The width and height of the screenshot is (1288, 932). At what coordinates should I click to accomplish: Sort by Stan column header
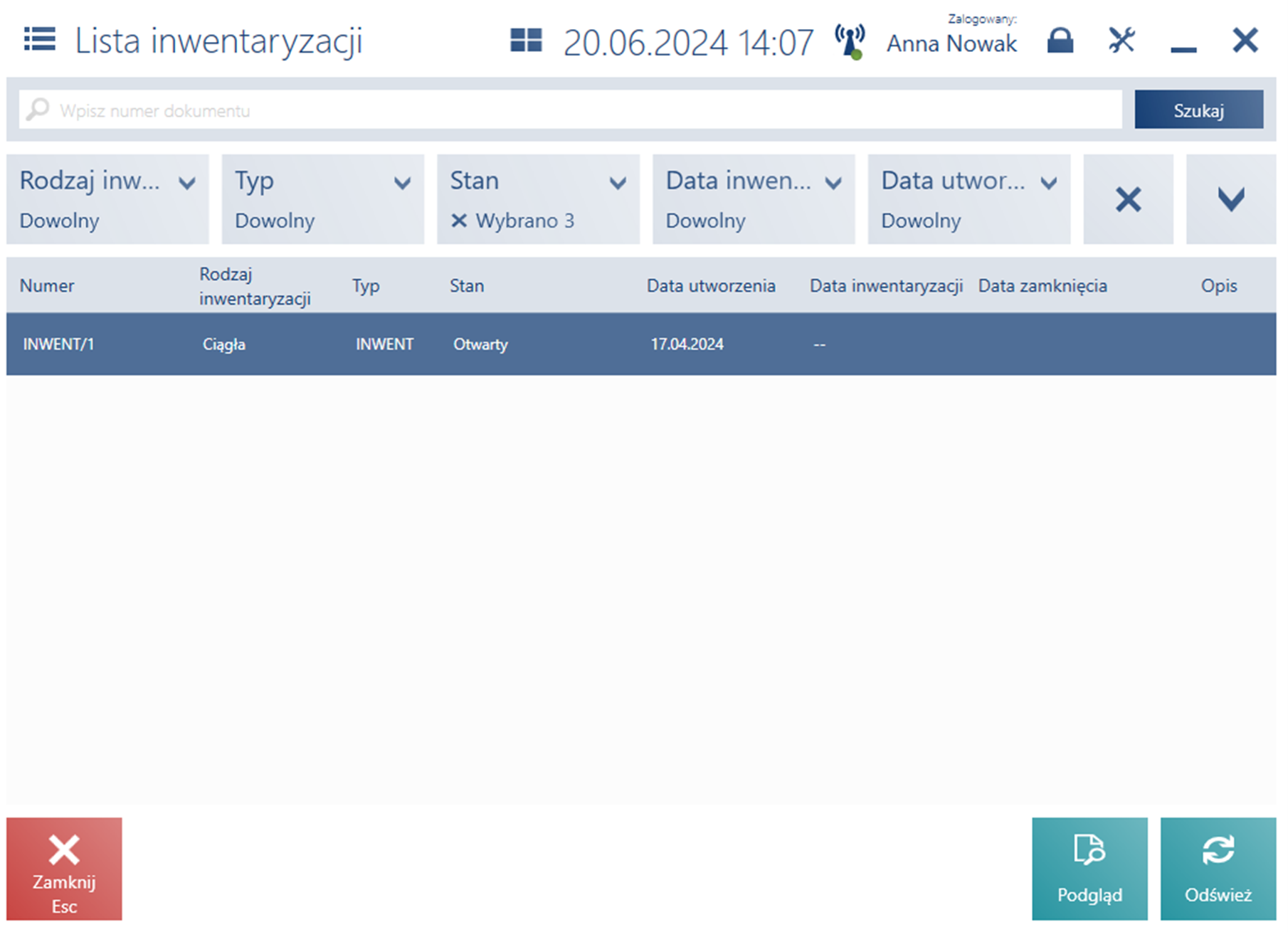click(x=467, y=286)
